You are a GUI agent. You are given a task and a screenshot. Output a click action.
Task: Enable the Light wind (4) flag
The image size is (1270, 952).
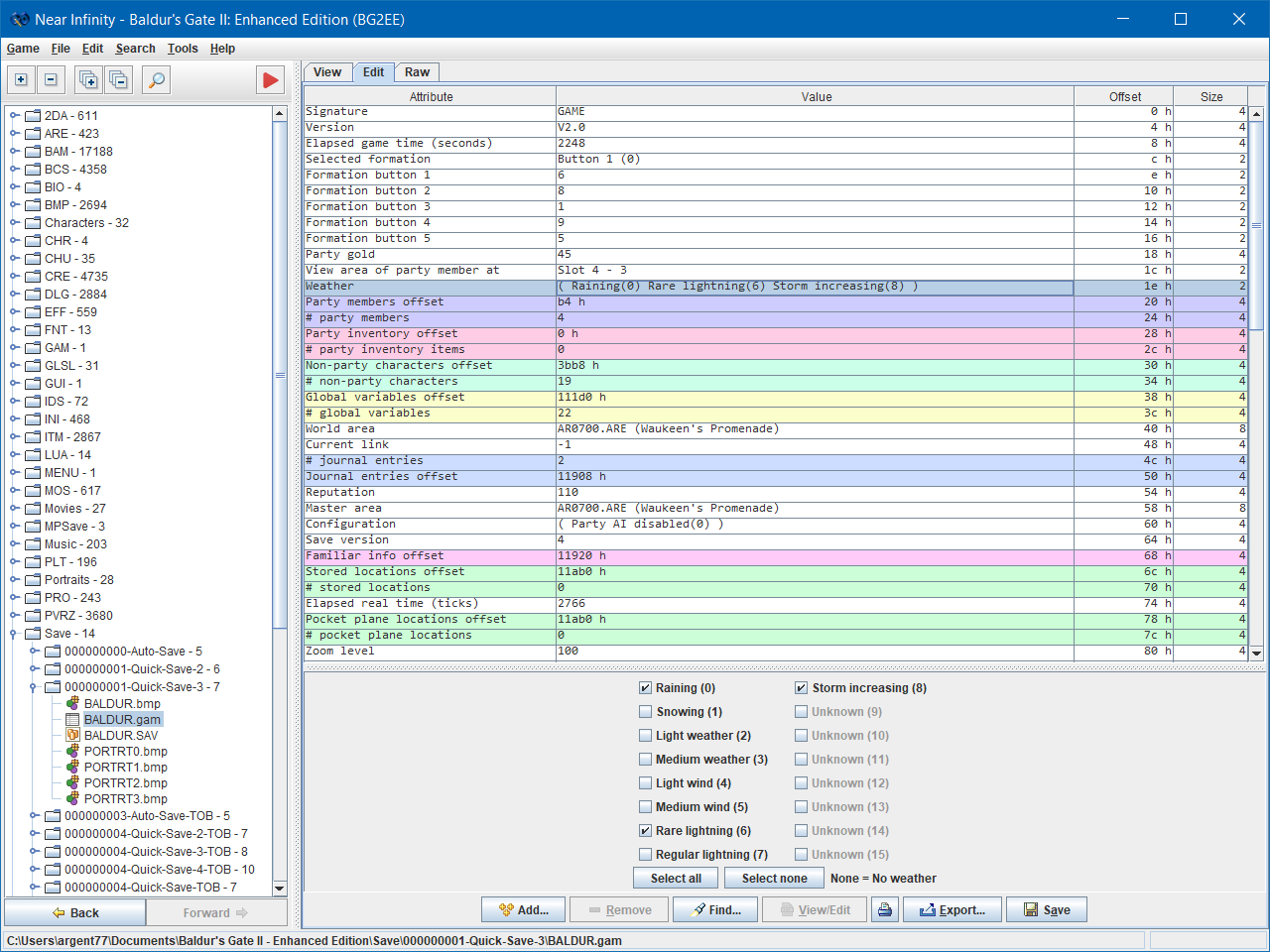(646, 783)
